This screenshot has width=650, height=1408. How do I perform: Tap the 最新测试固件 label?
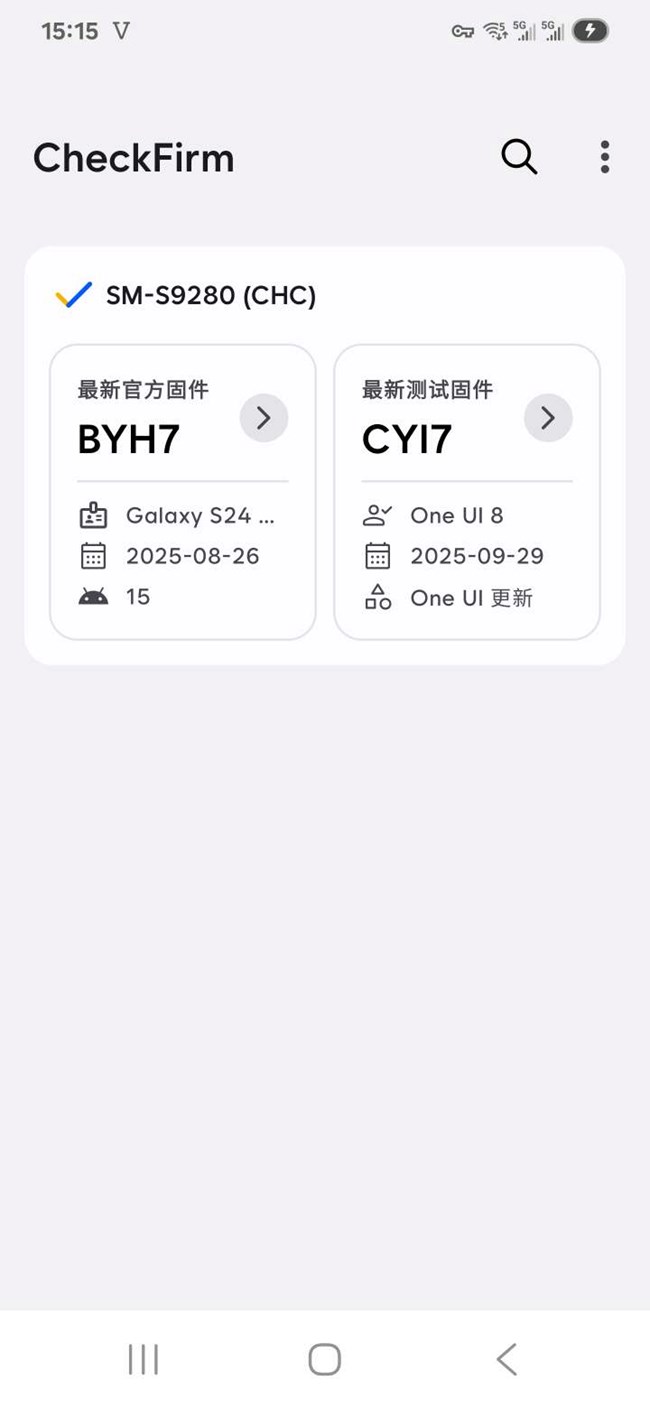(427, 389)
